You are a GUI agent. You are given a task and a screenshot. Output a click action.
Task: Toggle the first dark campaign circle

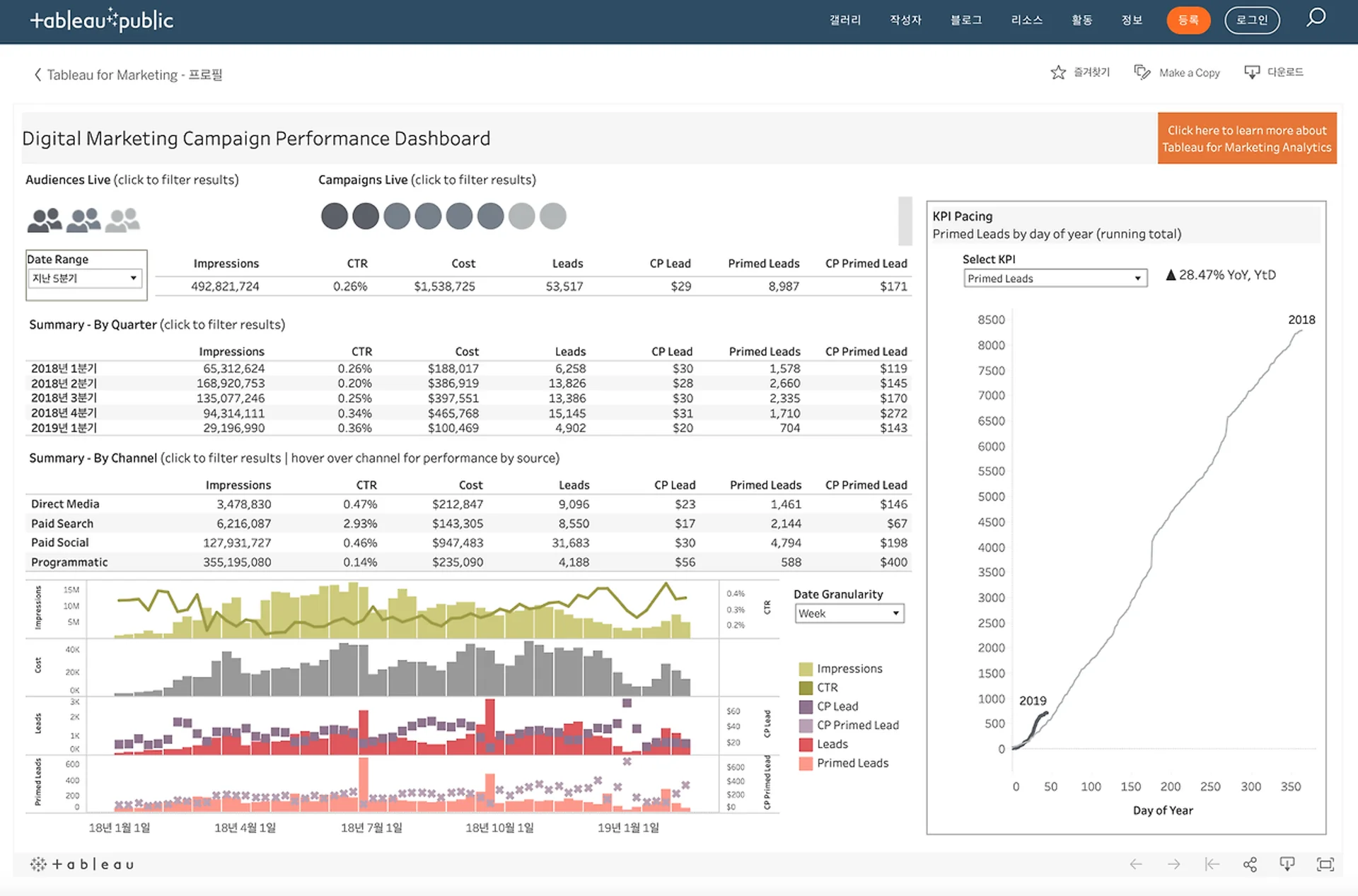tap(335, 216)
